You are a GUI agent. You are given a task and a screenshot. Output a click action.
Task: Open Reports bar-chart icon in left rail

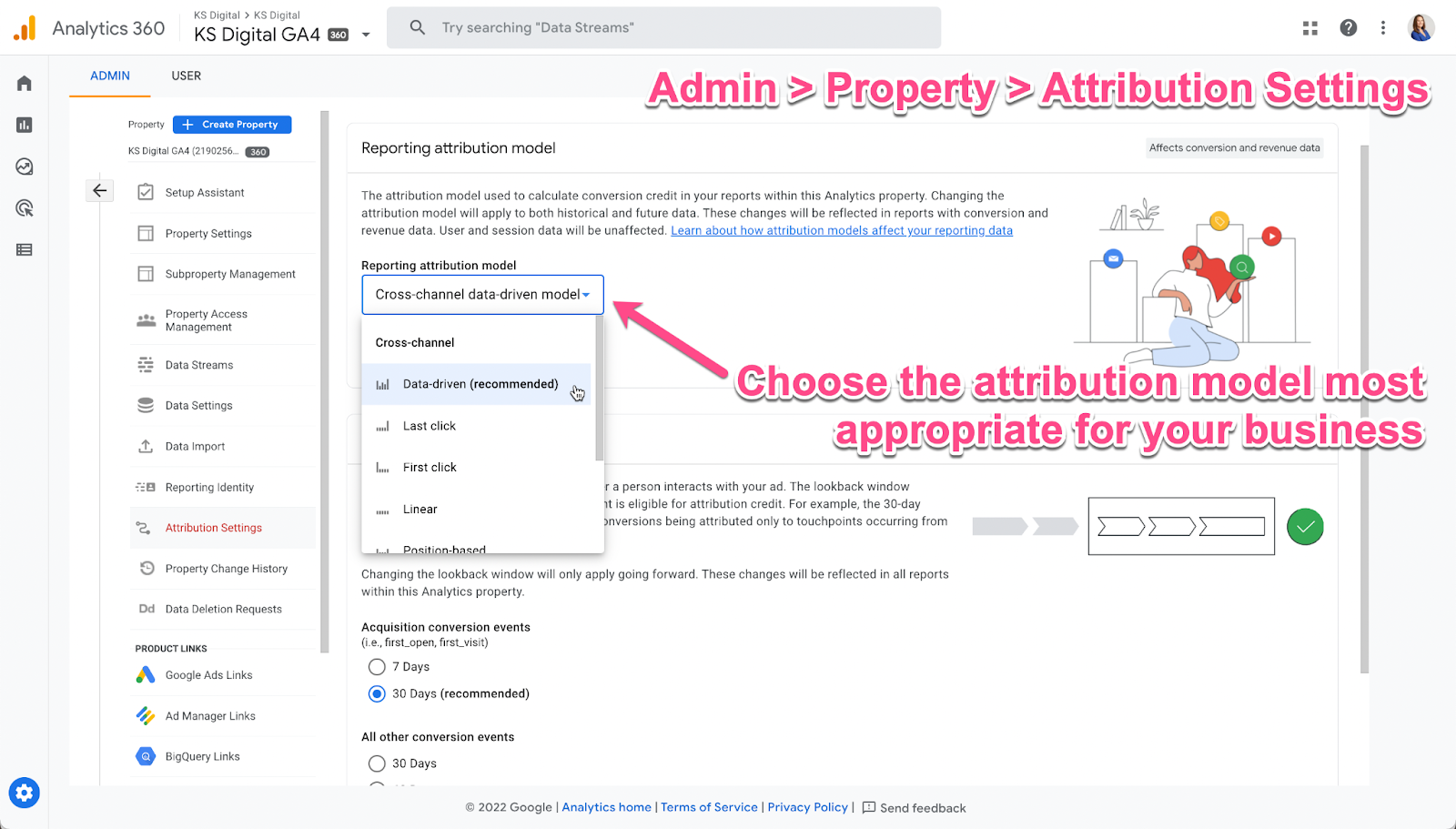tap(25, 125)
